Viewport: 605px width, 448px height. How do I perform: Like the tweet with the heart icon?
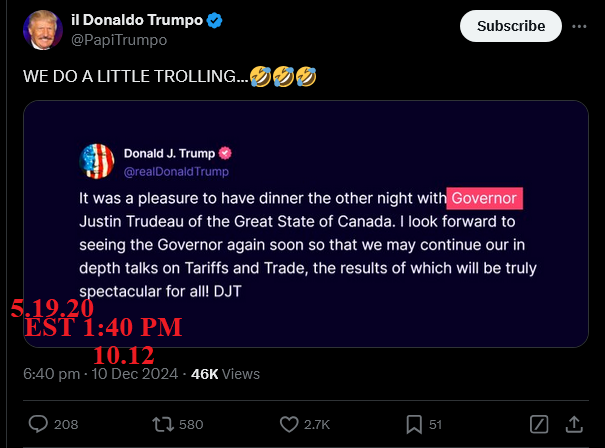point(289,424)
